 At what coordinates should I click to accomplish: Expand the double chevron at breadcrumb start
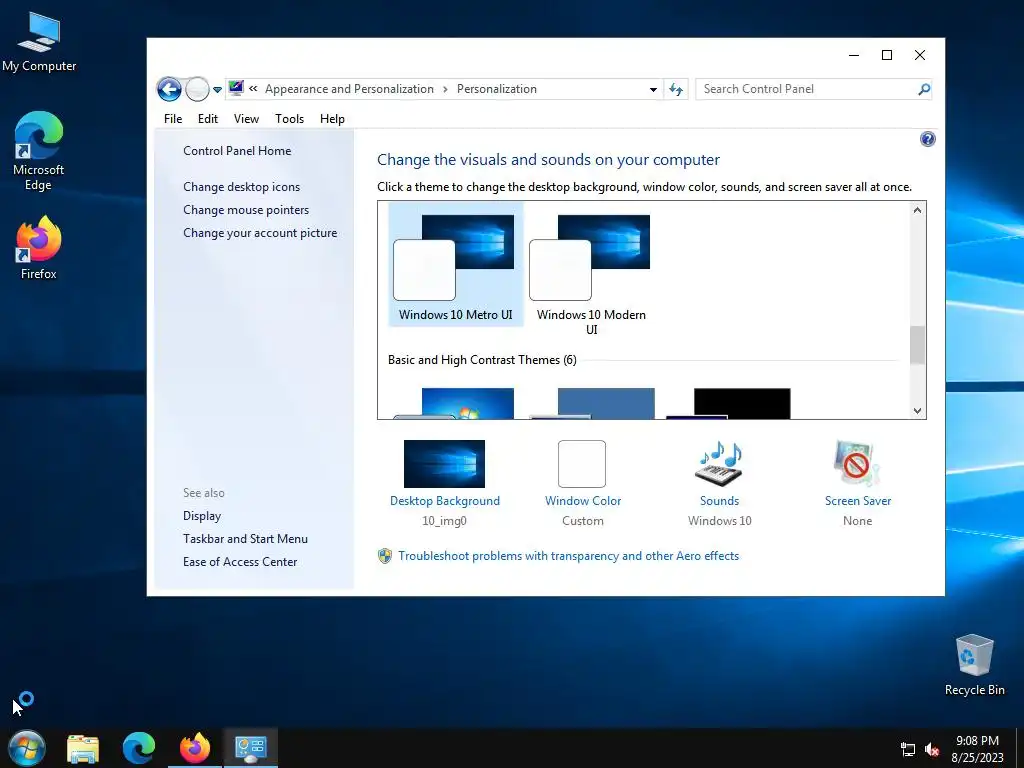tap(253, 89)
